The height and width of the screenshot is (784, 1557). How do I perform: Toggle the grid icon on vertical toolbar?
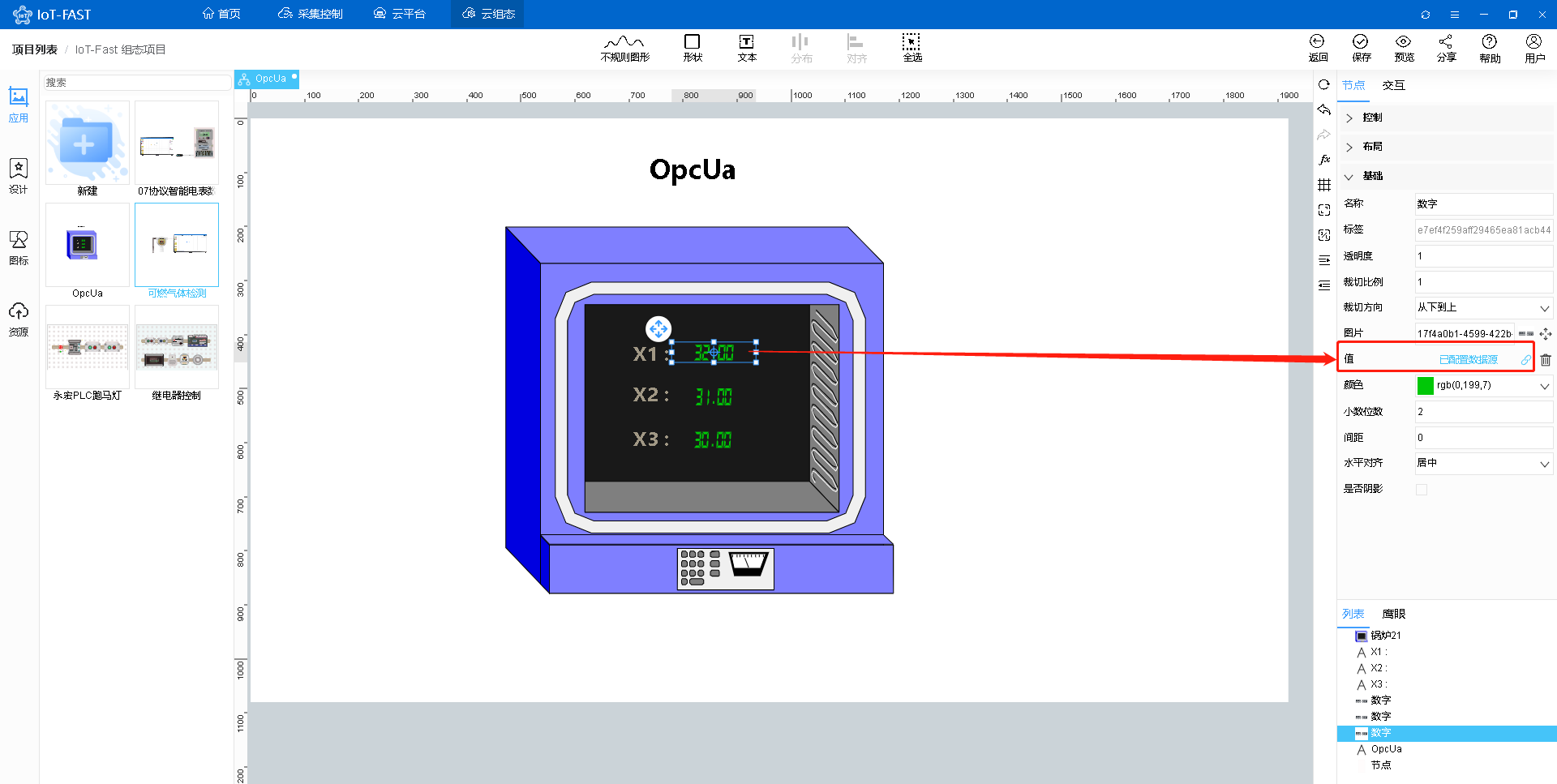coord(1324,185)
